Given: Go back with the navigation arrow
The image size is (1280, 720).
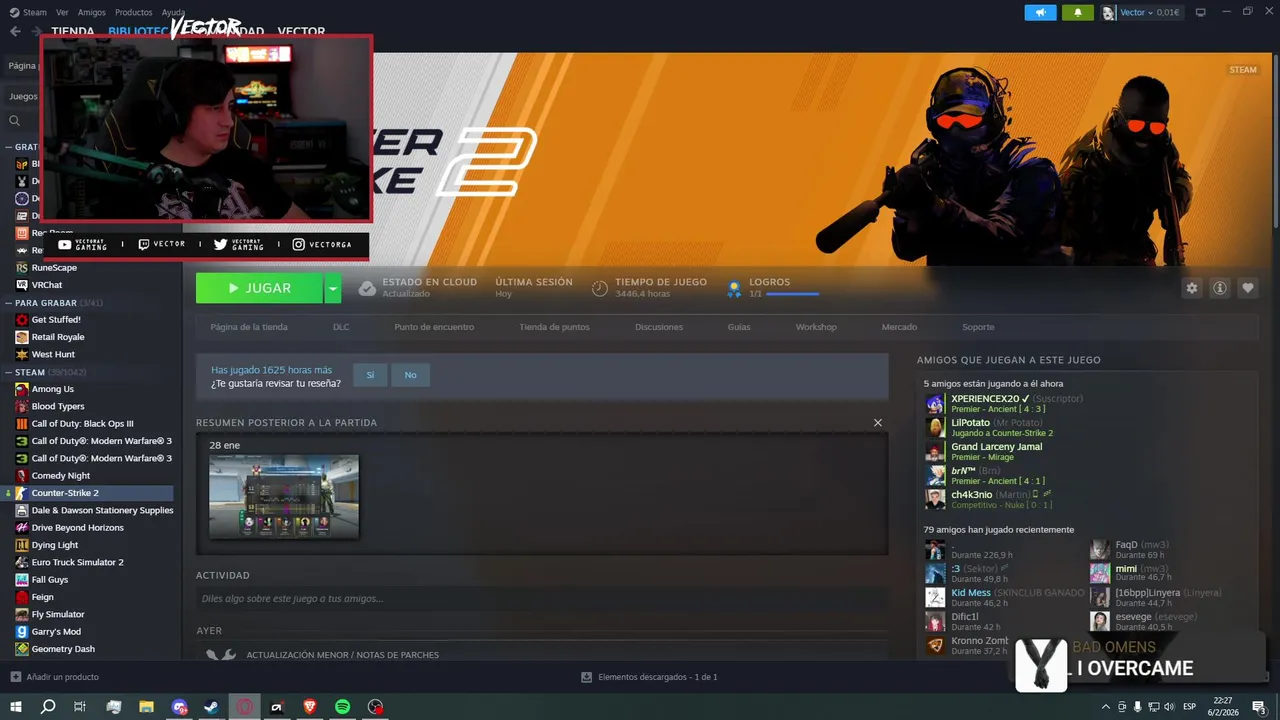Looking at the screenshot, I should 15,31.
